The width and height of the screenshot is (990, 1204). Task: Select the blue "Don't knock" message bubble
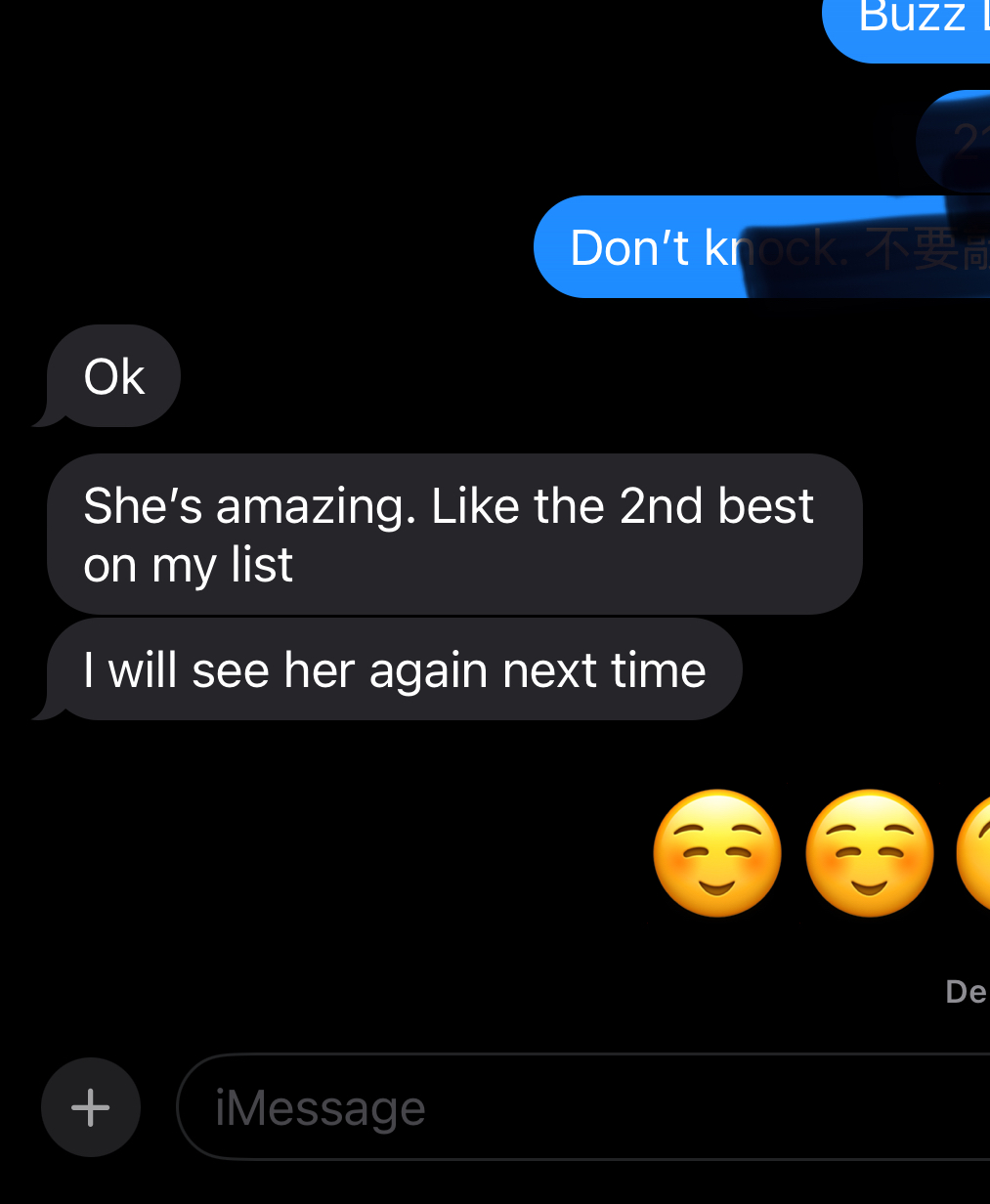[x=761, y=247]
